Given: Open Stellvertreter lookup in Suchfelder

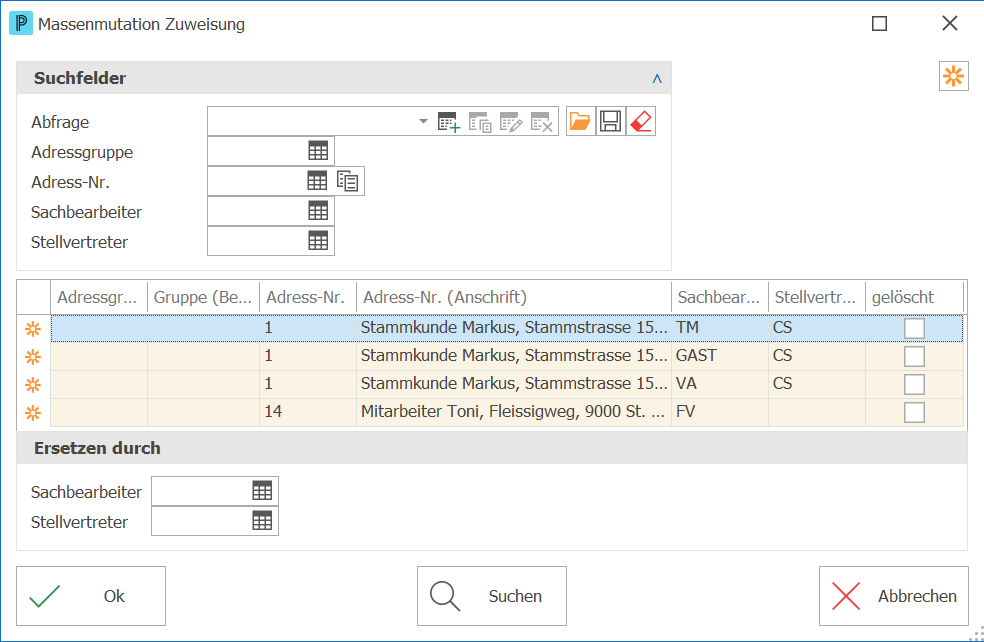Looking at the screenshot, I should pos(318,241).
